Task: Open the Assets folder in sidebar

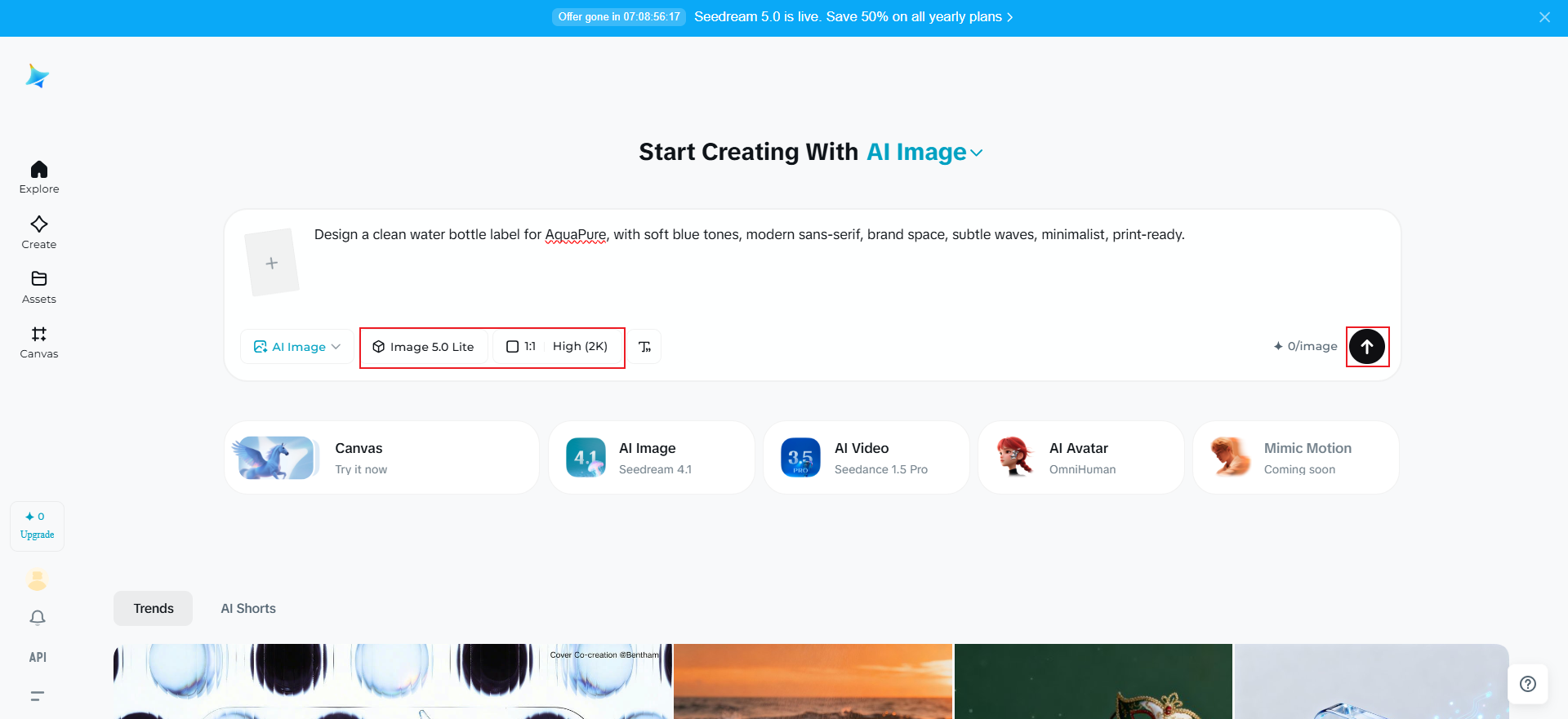Action: 39,287
